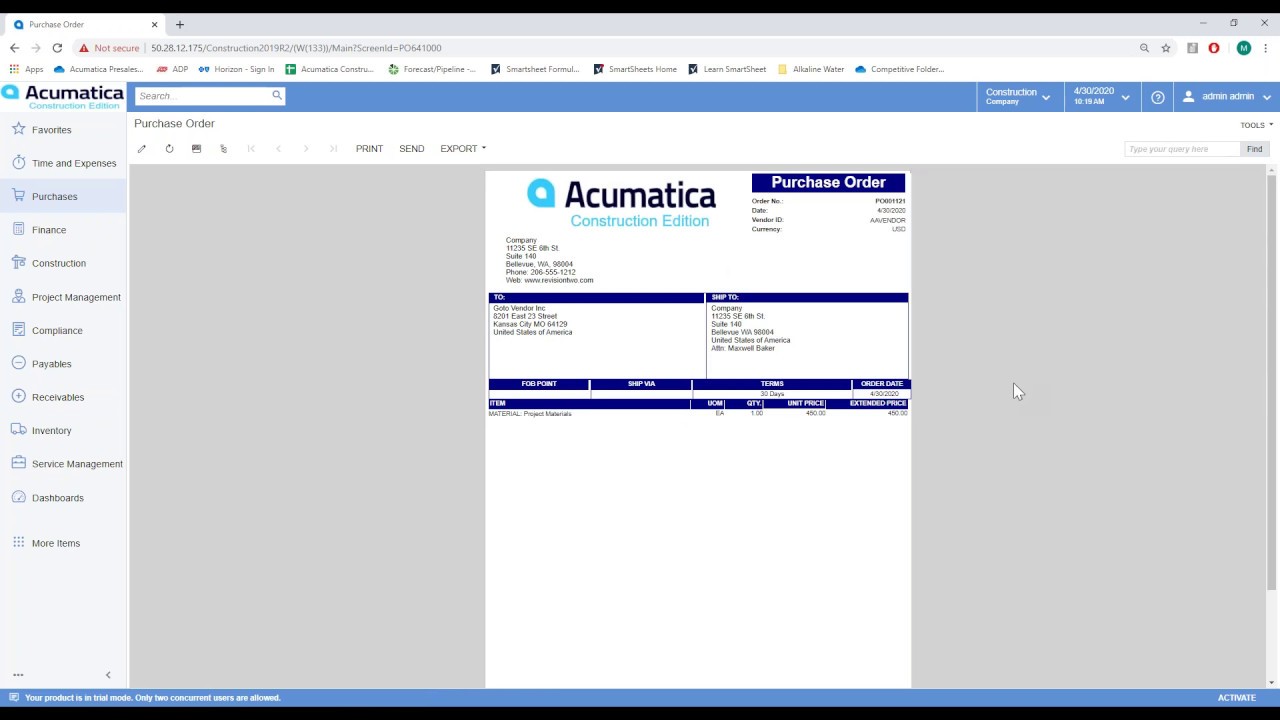Screen dimensions: 1280x720
Task: Open the Chrome profile avatar M
Action: tap(1243, 48)
